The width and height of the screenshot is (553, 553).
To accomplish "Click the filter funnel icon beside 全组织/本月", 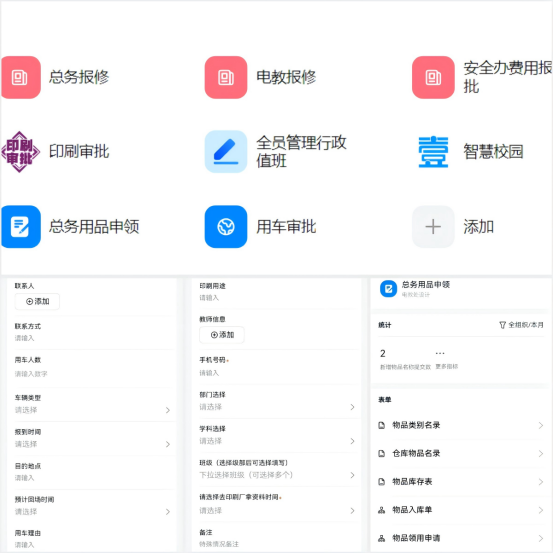I will [x=502, y=325].
